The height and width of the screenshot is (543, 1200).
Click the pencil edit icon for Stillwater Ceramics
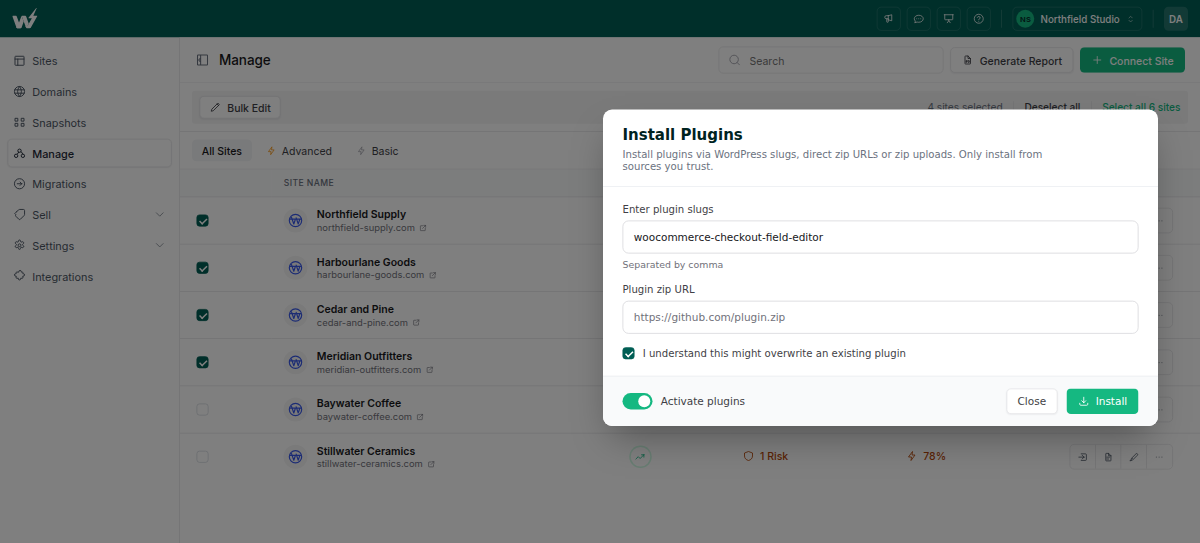(x=1134, y=456)
